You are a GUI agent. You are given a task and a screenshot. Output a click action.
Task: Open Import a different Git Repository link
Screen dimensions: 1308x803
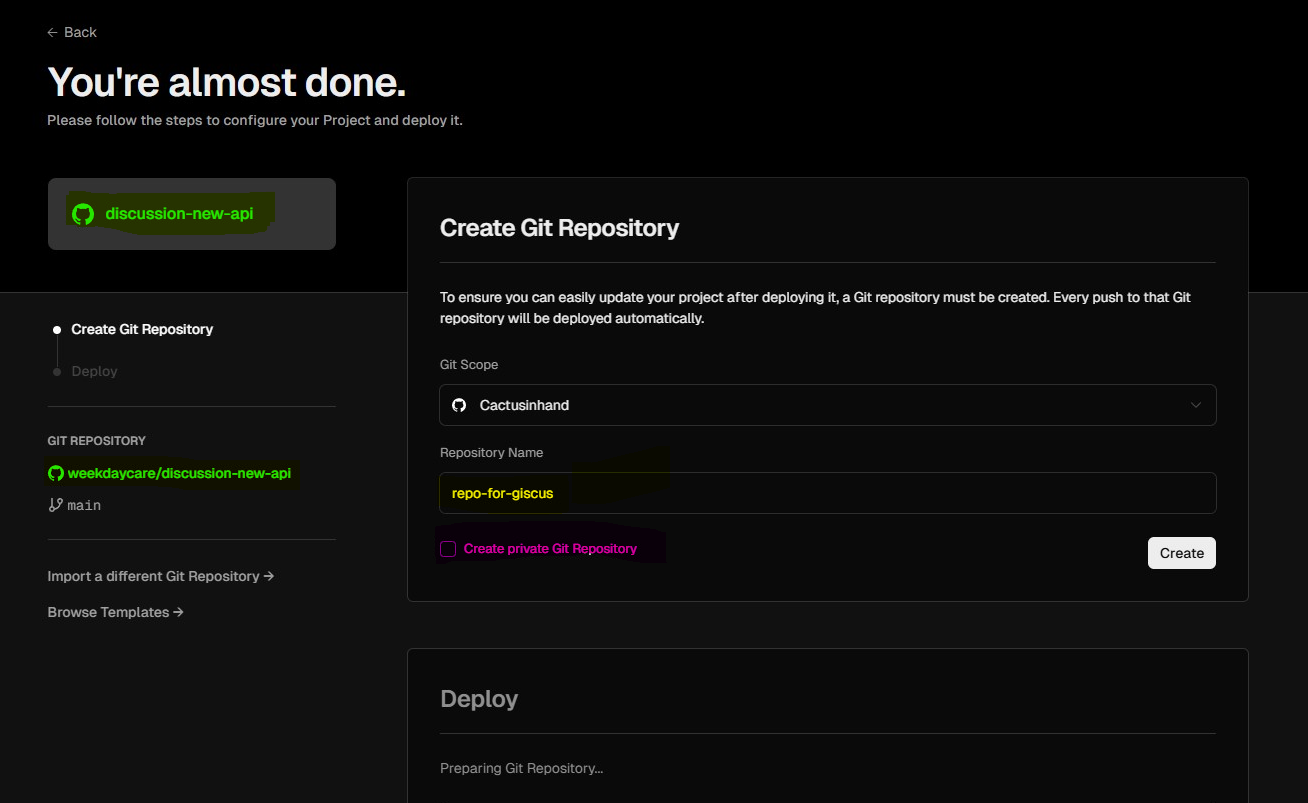pyautogui.click(x=153, y=576)
